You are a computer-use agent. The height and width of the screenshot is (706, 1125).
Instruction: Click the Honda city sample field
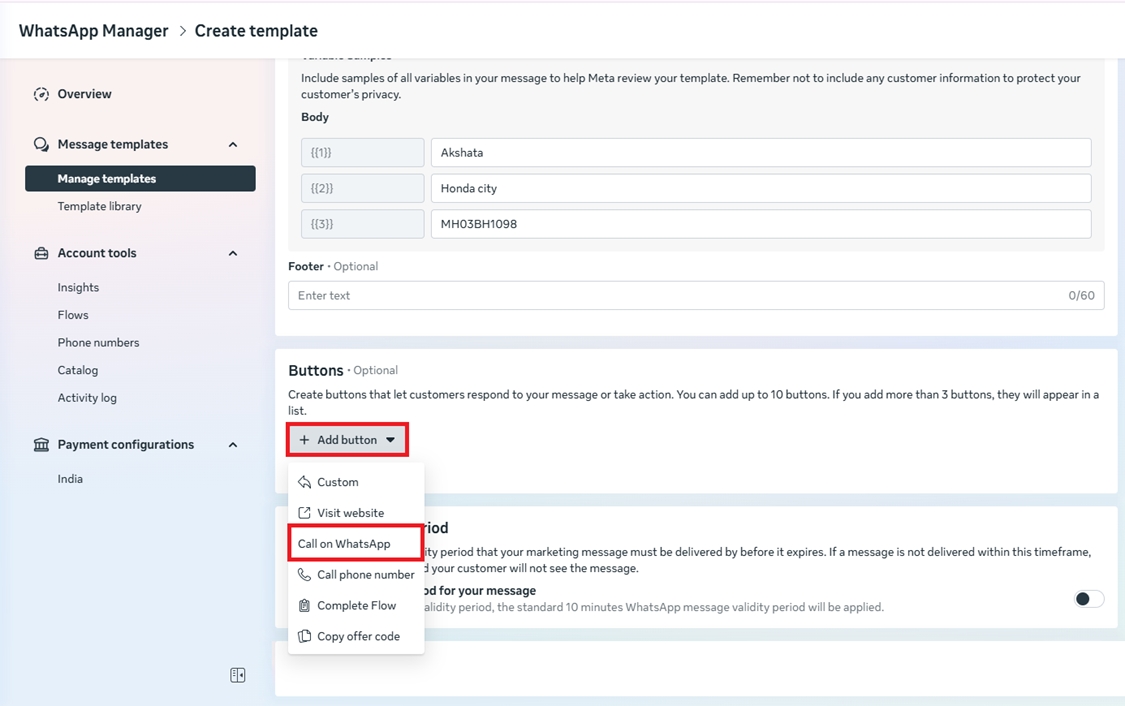pyautogui.click(x=760, y=188)
